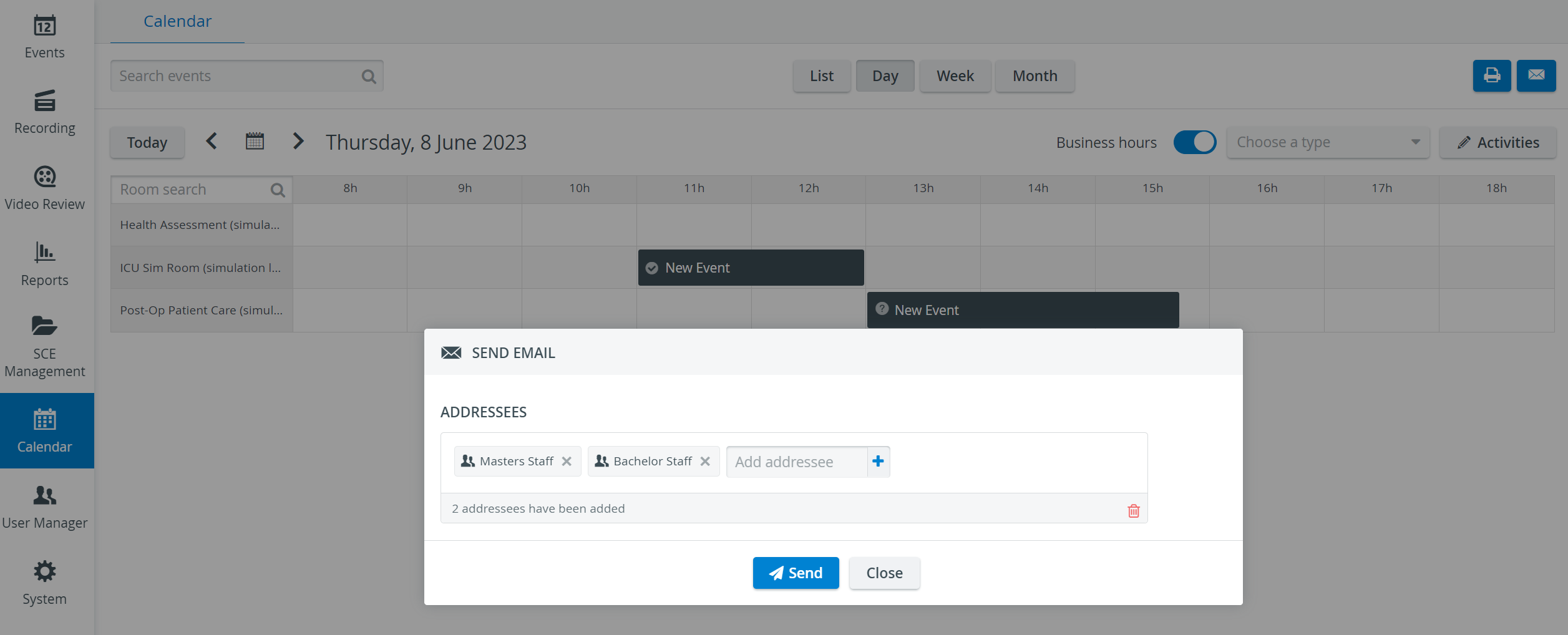Viewport: 1568px width, 635px height.
Task: Click the Activities button
Action: point(1497,142)
